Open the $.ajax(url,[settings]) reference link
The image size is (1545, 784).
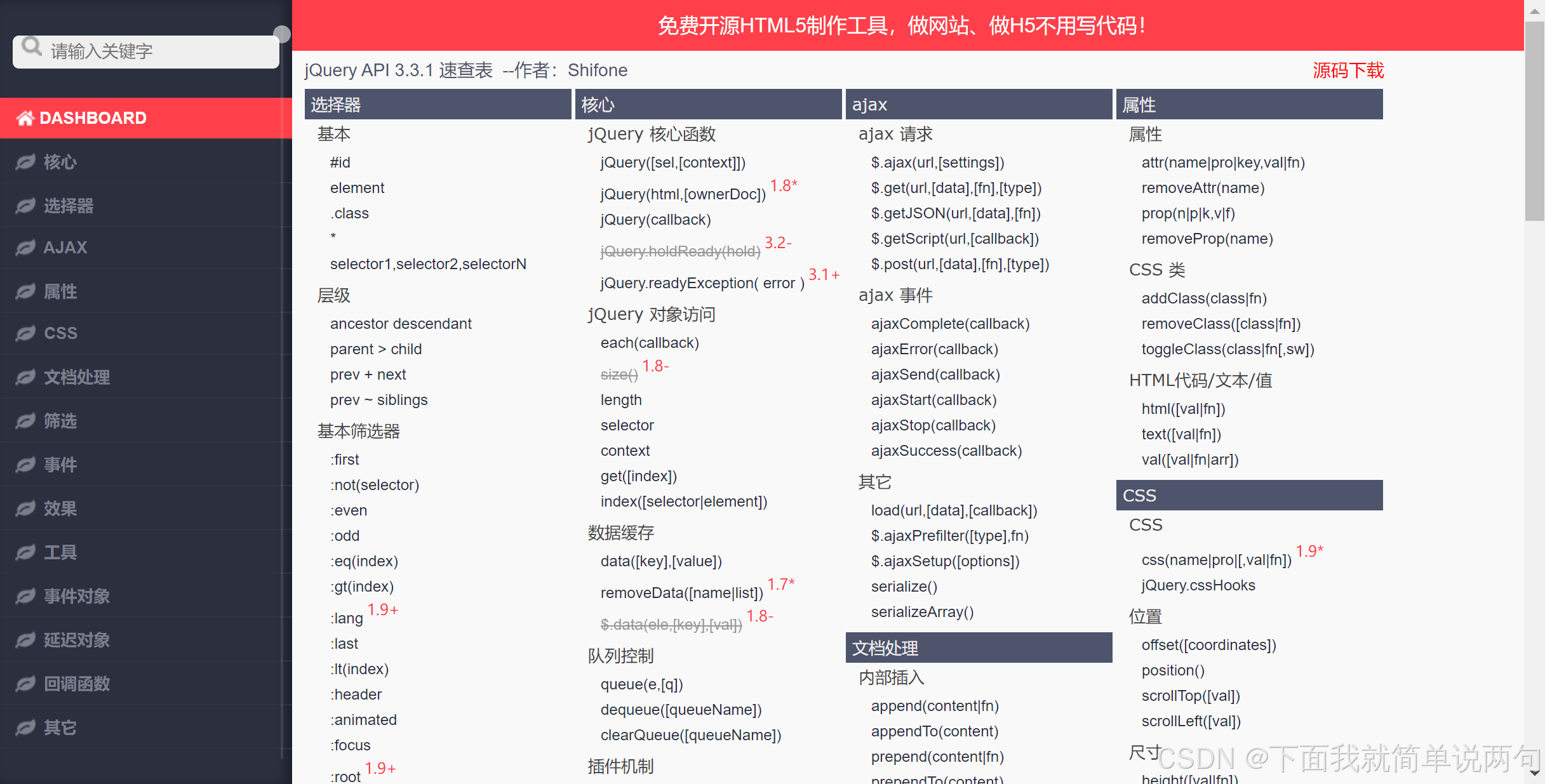(937, 163)
